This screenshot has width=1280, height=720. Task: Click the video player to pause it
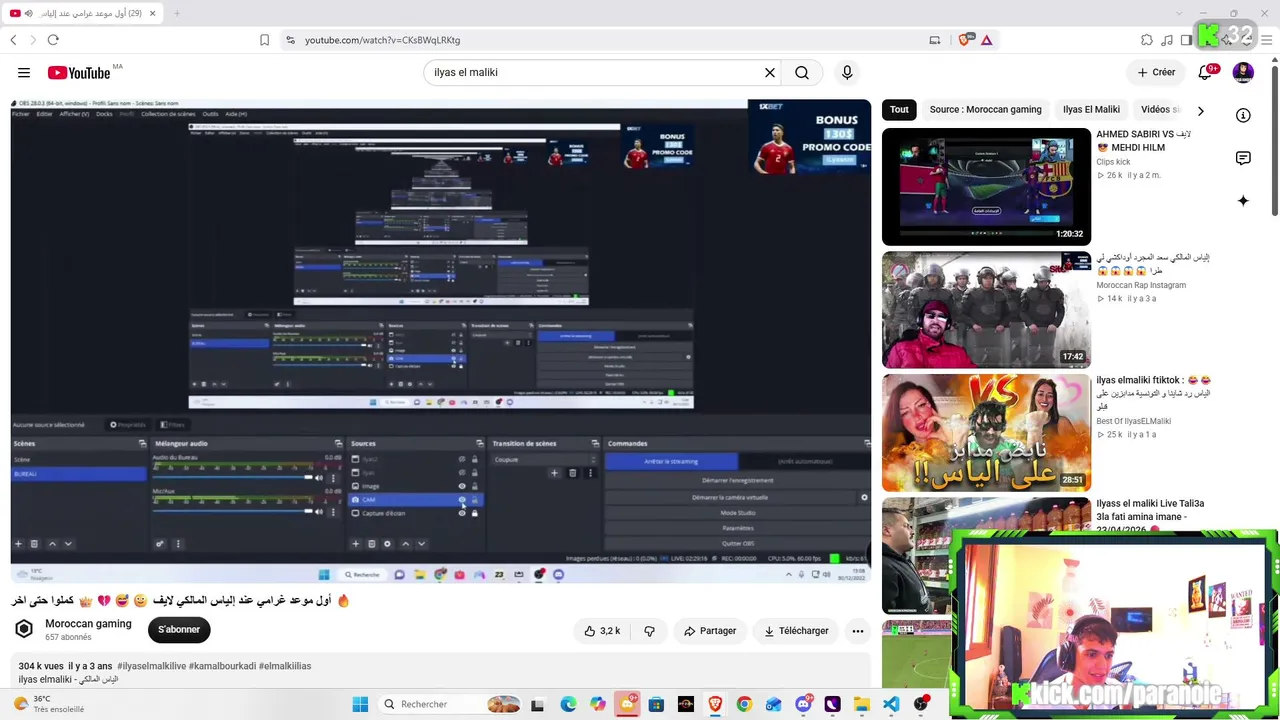click(x=440, y=341)
